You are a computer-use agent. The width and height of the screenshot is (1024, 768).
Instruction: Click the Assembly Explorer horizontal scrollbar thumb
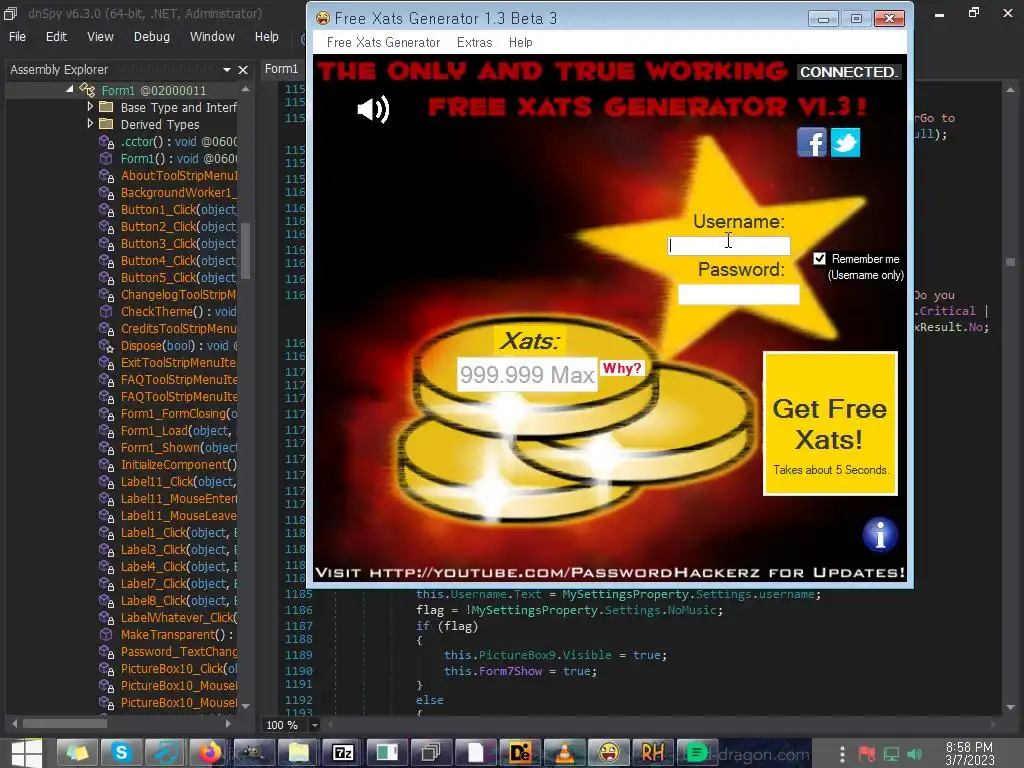tap(65, 724)
